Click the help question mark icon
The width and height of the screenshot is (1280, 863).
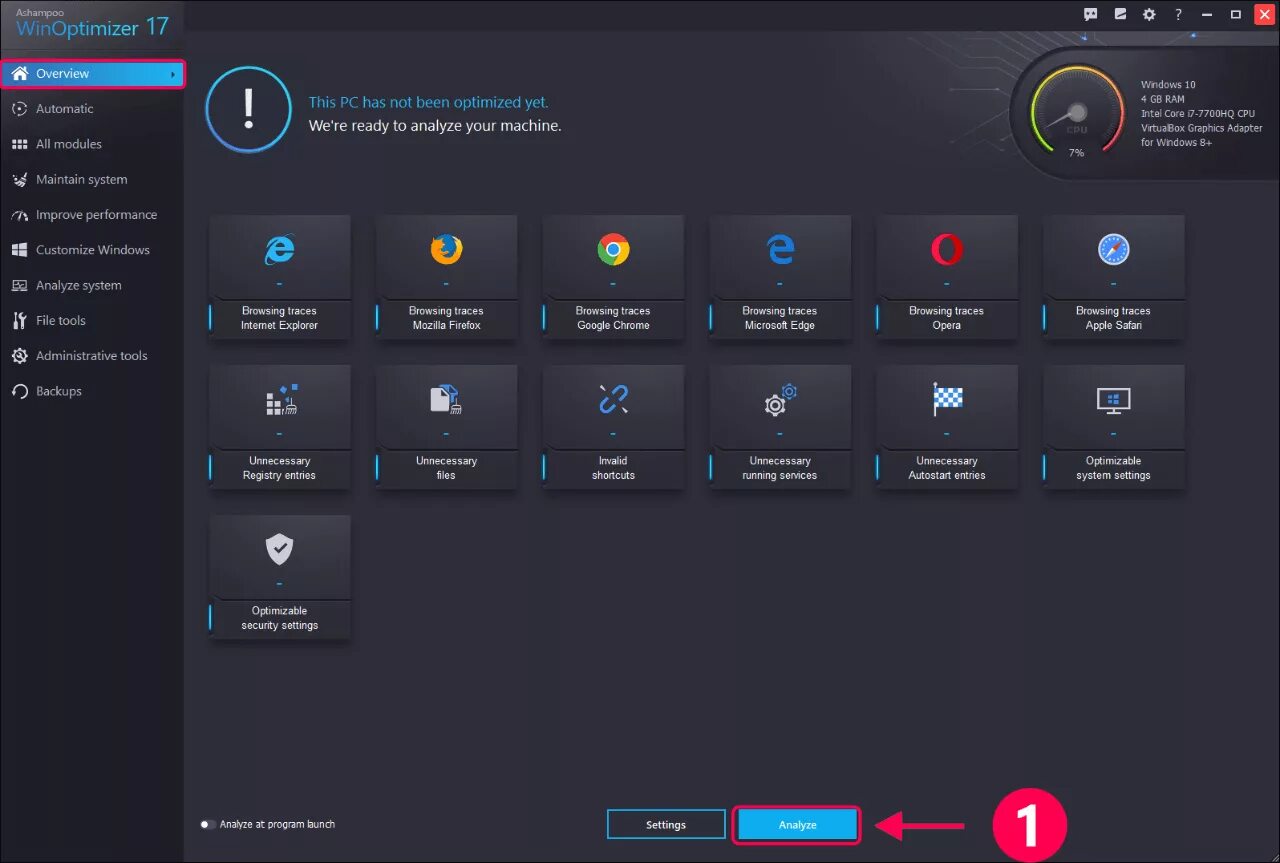pyautogui.click(x=1178, y=14)
